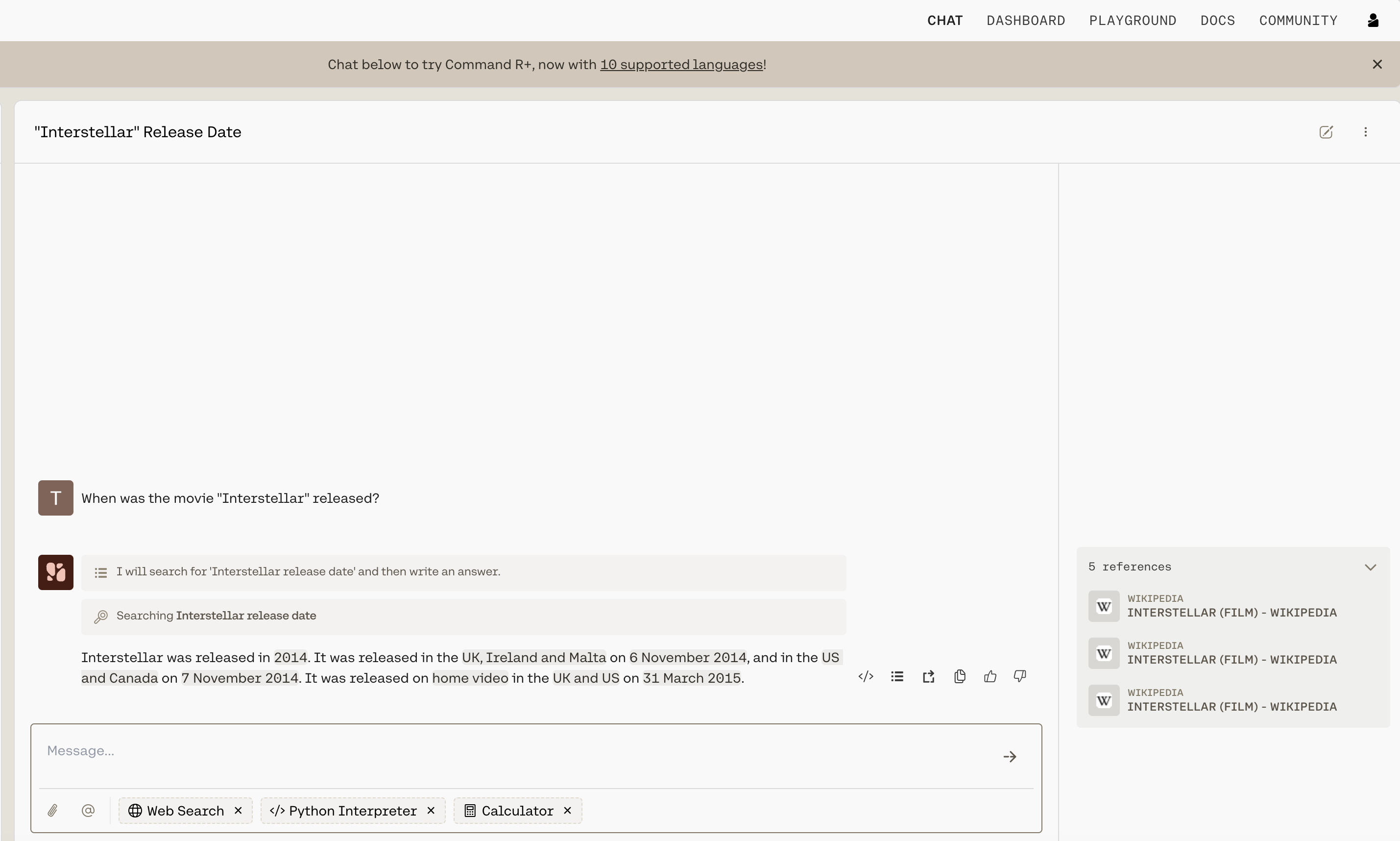The height and width of the screenshot is (841, 1400).
Task: Click the show steps list icon
Action: click(x=896, y=677)
